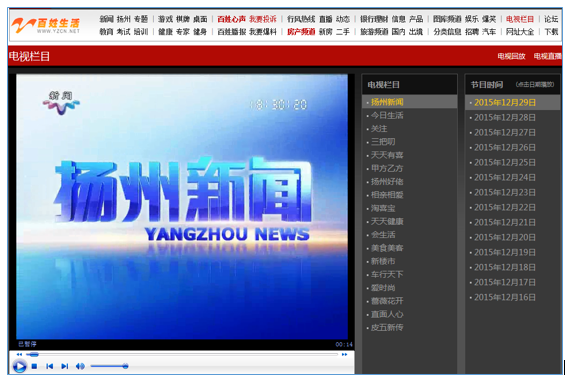Choose the 2015年12月28日 broadcast date
Image resolution: width=569 pixels, height=385 pixels.
pyautogui.click(x=505, y=118)
